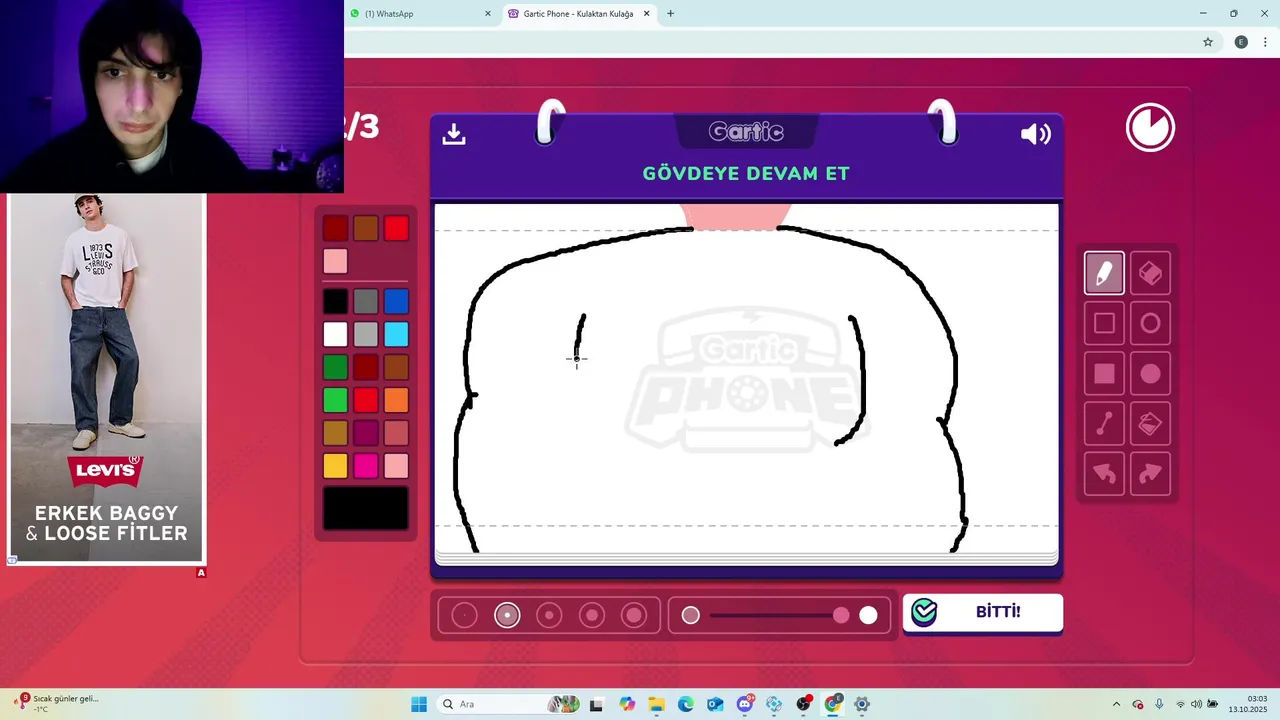The width and height of the screenshot is (1280, 720).
Task: Select the second brush size
Action: (507, 615)
